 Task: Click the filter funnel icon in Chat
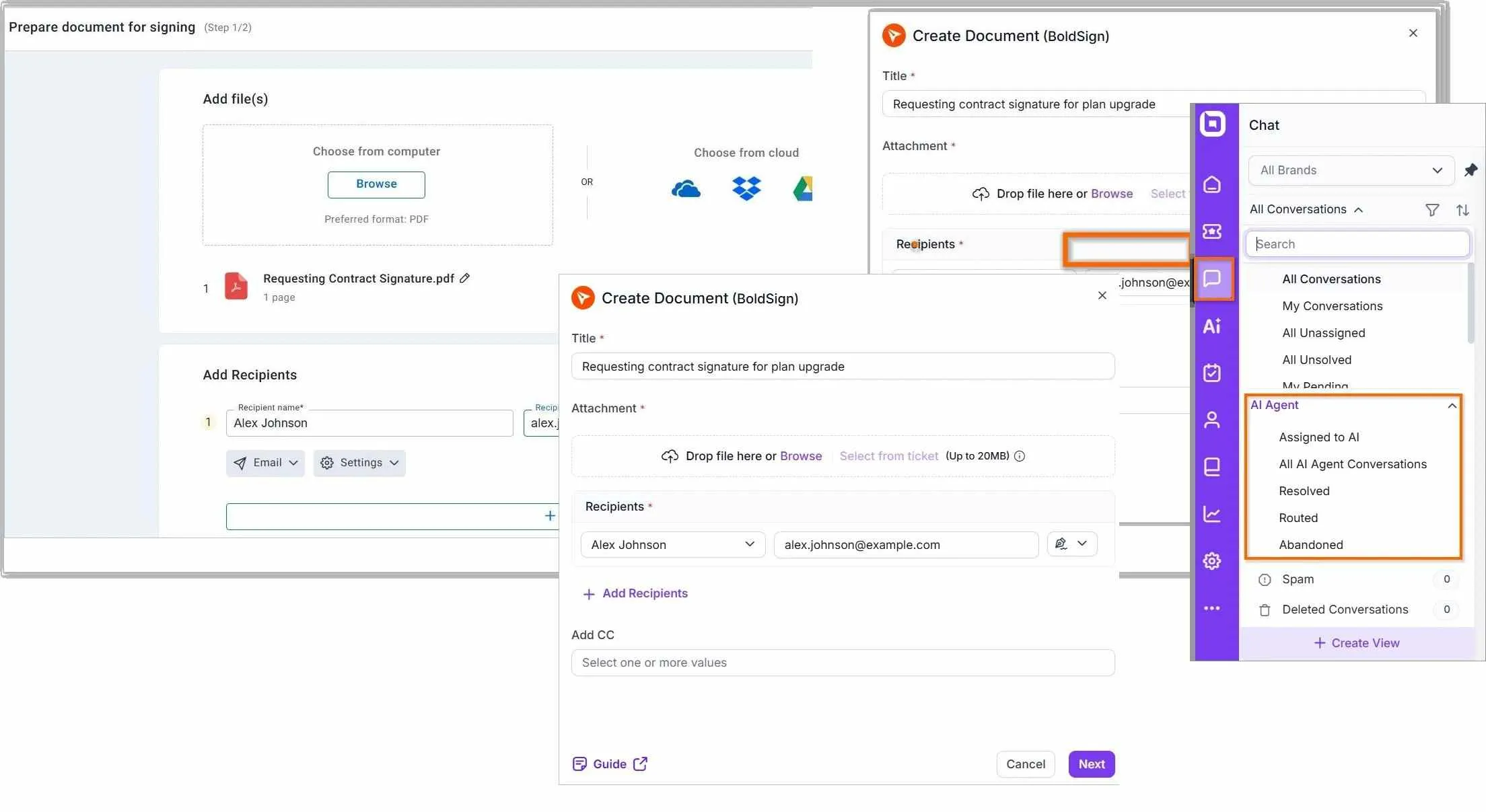click(1432, 210)
